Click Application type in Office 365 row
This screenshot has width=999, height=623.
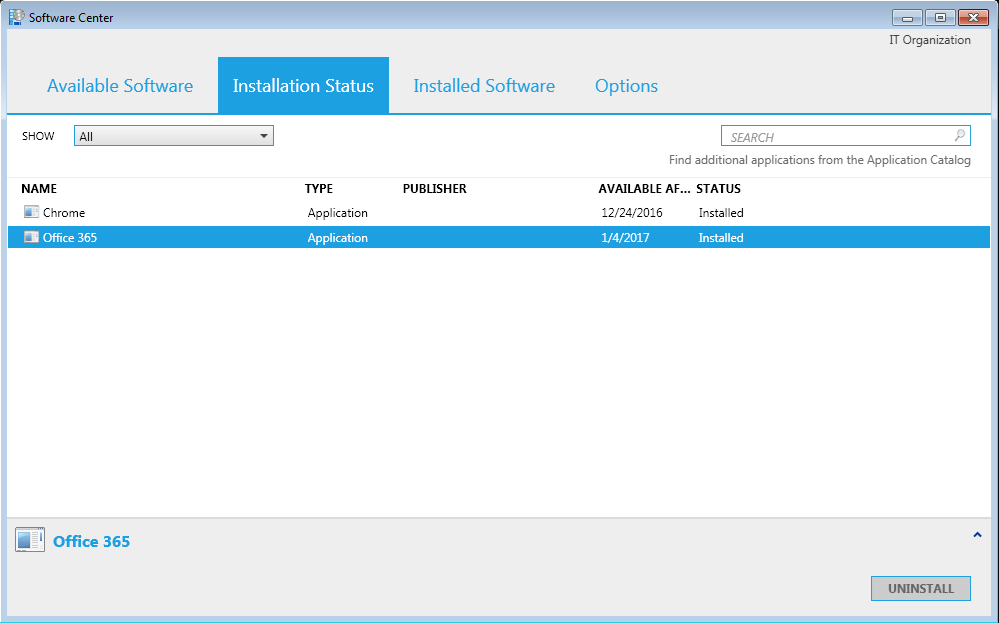click(338, 238)
